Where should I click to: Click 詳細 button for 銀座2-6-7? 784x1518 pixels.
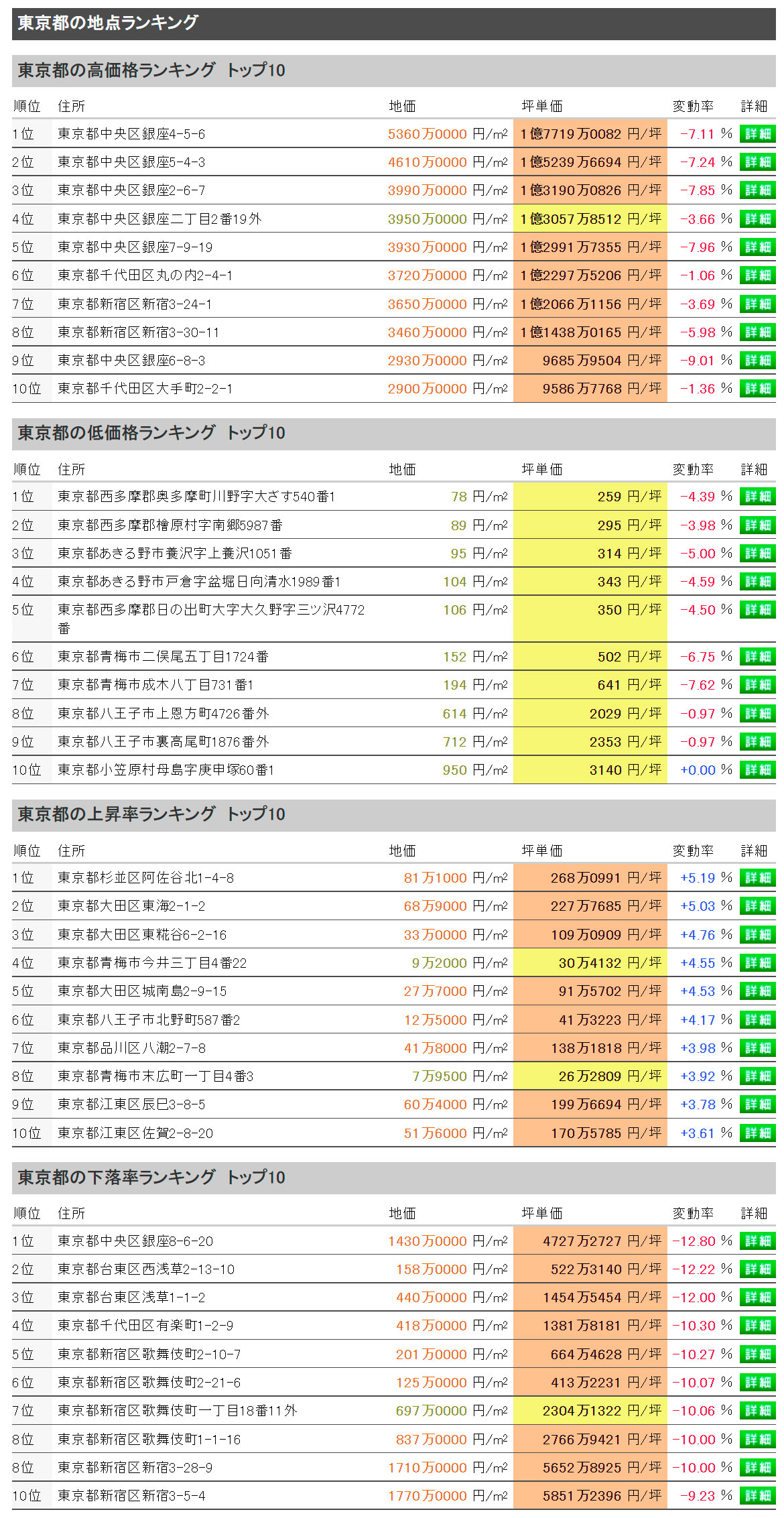pos(757,190)
